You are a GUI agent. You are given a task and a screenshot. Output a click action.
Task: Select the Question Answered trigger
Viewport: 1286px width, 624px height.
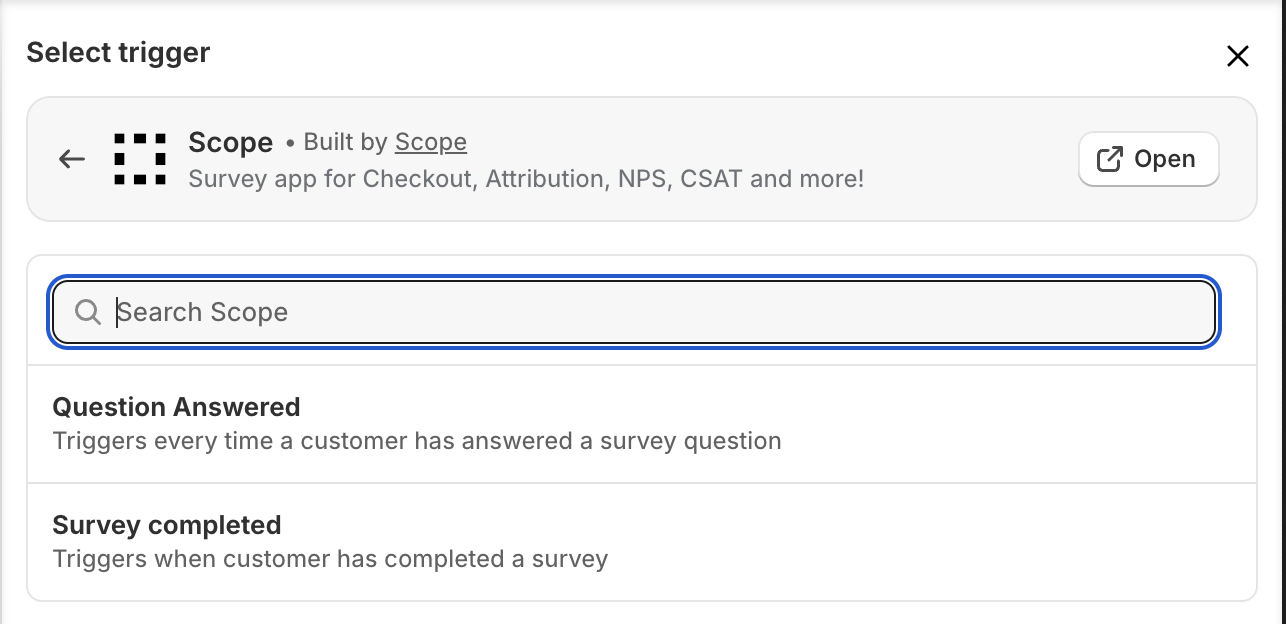click(x=176, y=408)
